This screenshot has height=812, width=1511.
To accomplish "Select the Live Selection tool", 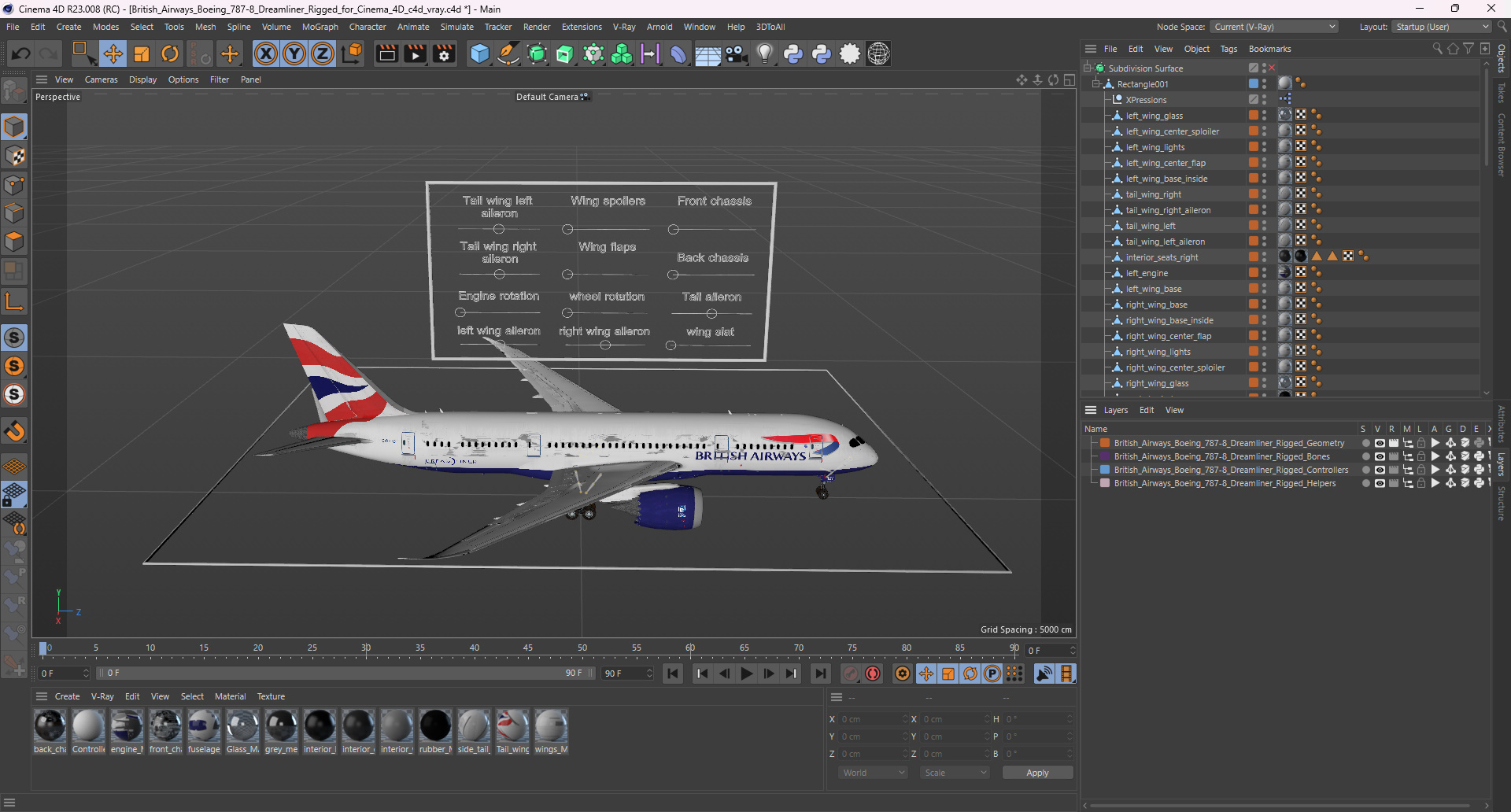I will coord(83,54).
